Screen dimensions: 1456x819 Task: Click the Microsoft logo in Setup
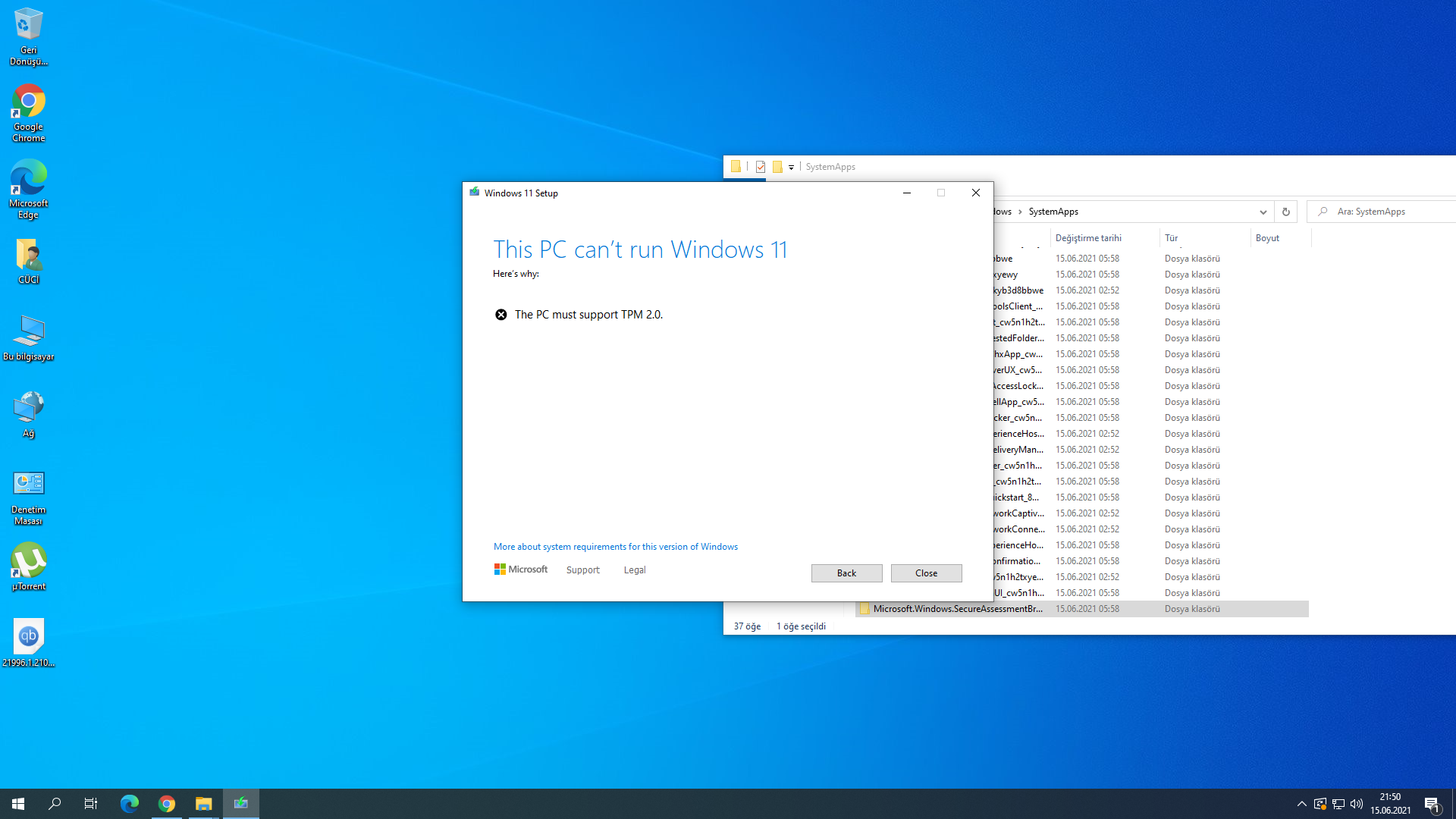tap(521, 570)
